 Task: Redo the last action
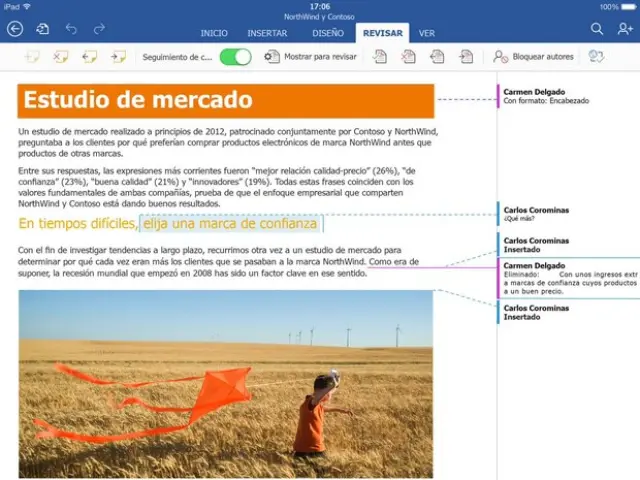click(100, 30)
